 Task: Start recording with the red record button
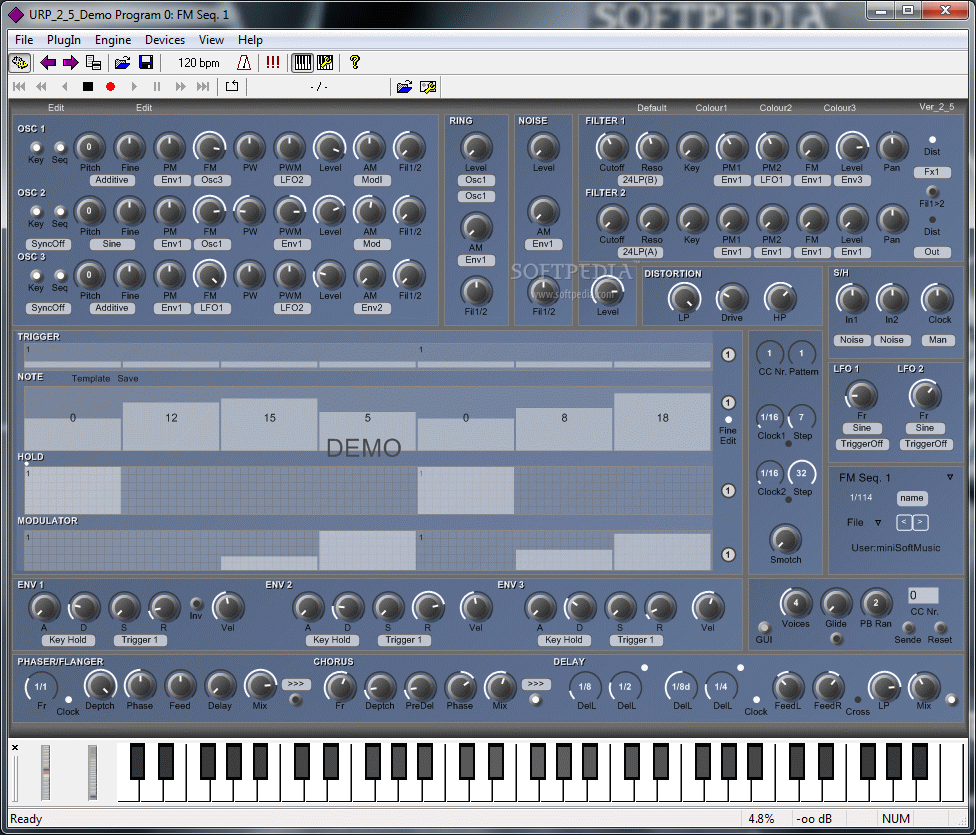coord(110,87)
